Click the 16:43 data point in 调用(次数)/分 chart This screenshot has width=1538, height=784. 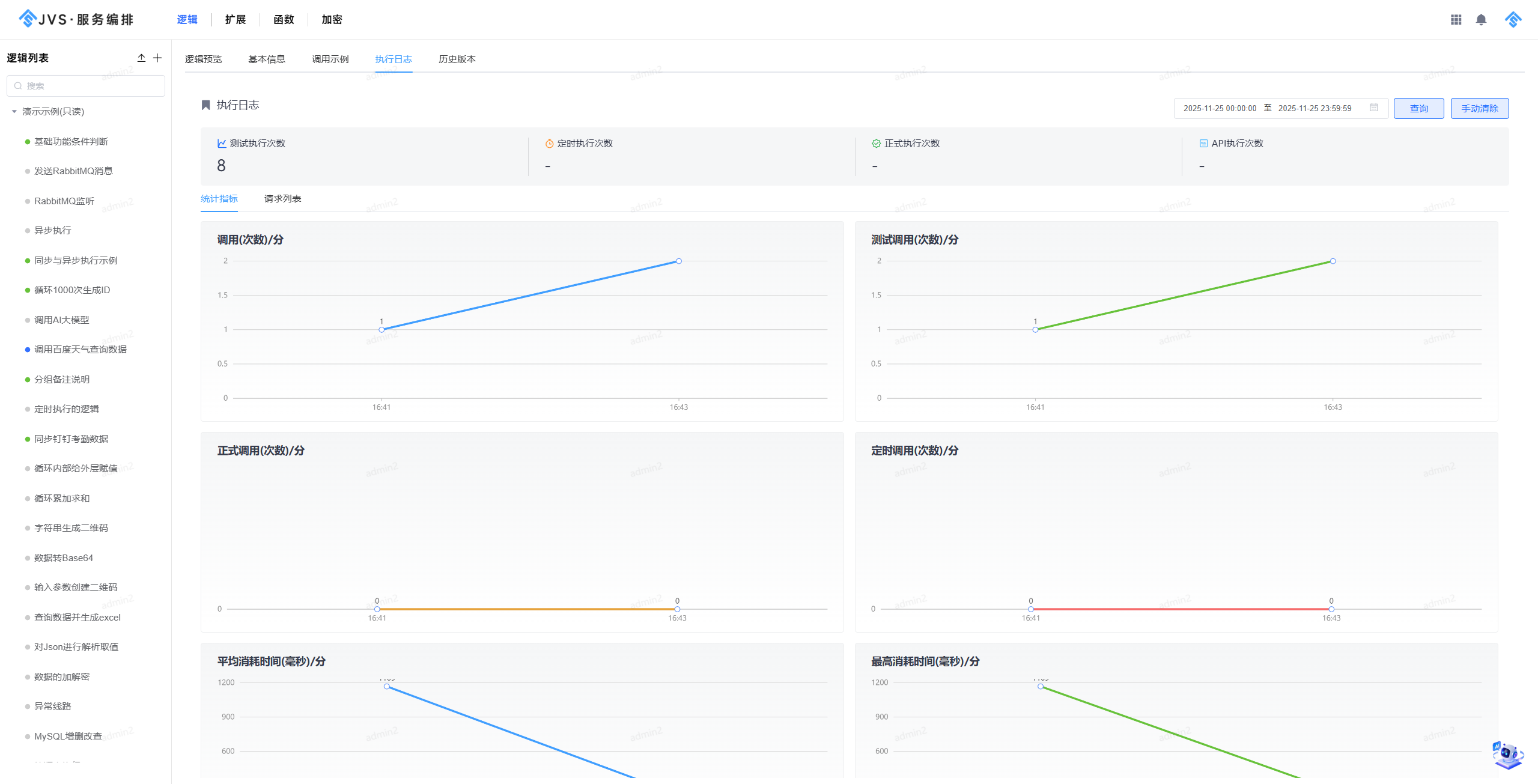(678, 261)
